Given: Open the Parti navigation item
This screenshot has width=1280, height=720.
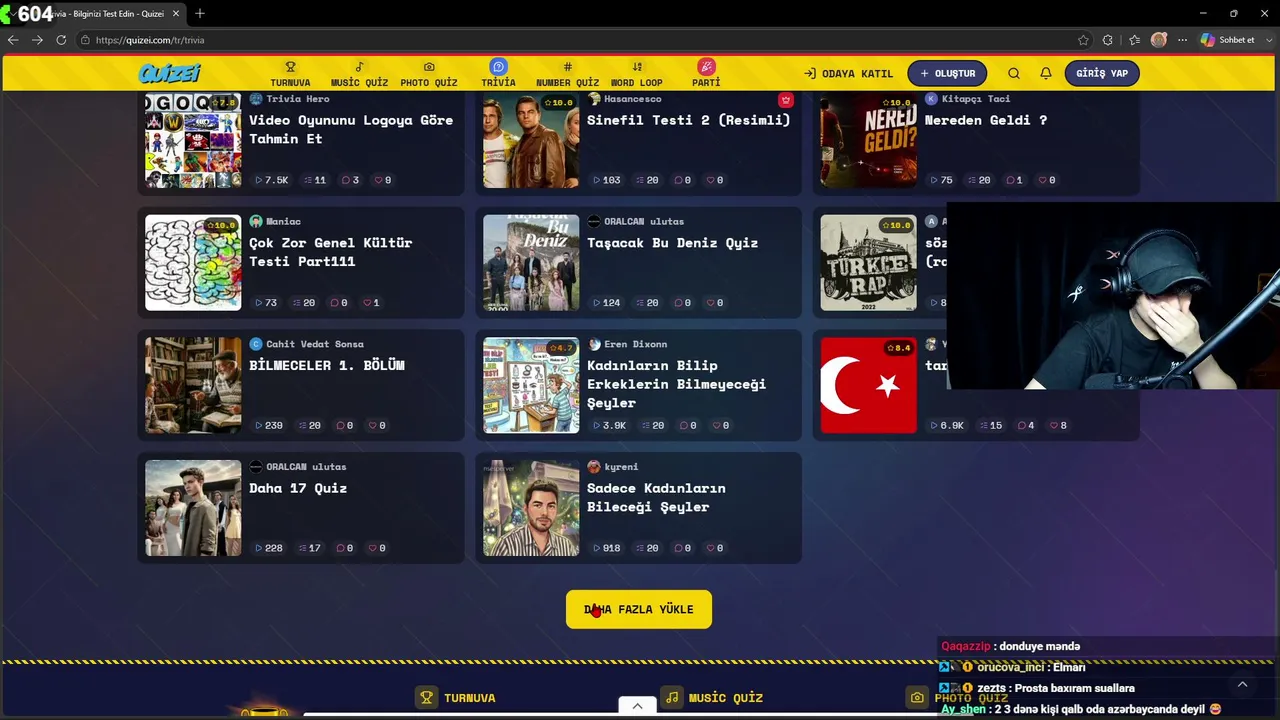Looking at the screenshot, I should pos(706,74).
